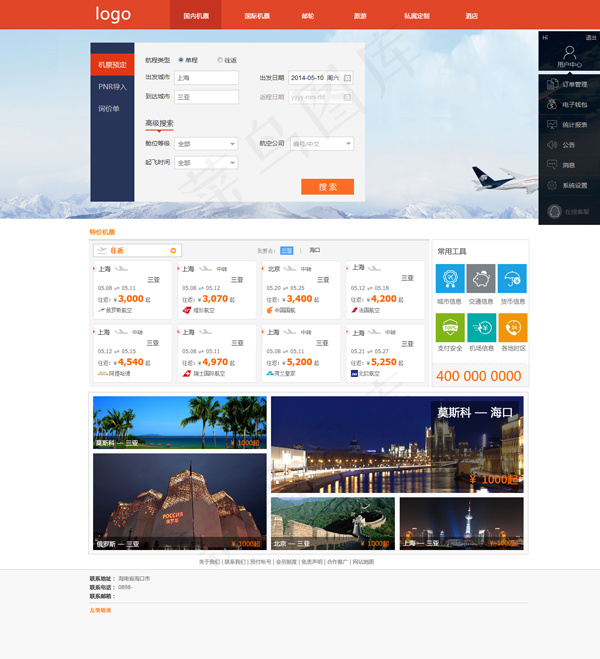The width and height of the screenshot is (600, 659).
Task: Open the 支付安全 green shield icon
Action: point(450,327)
